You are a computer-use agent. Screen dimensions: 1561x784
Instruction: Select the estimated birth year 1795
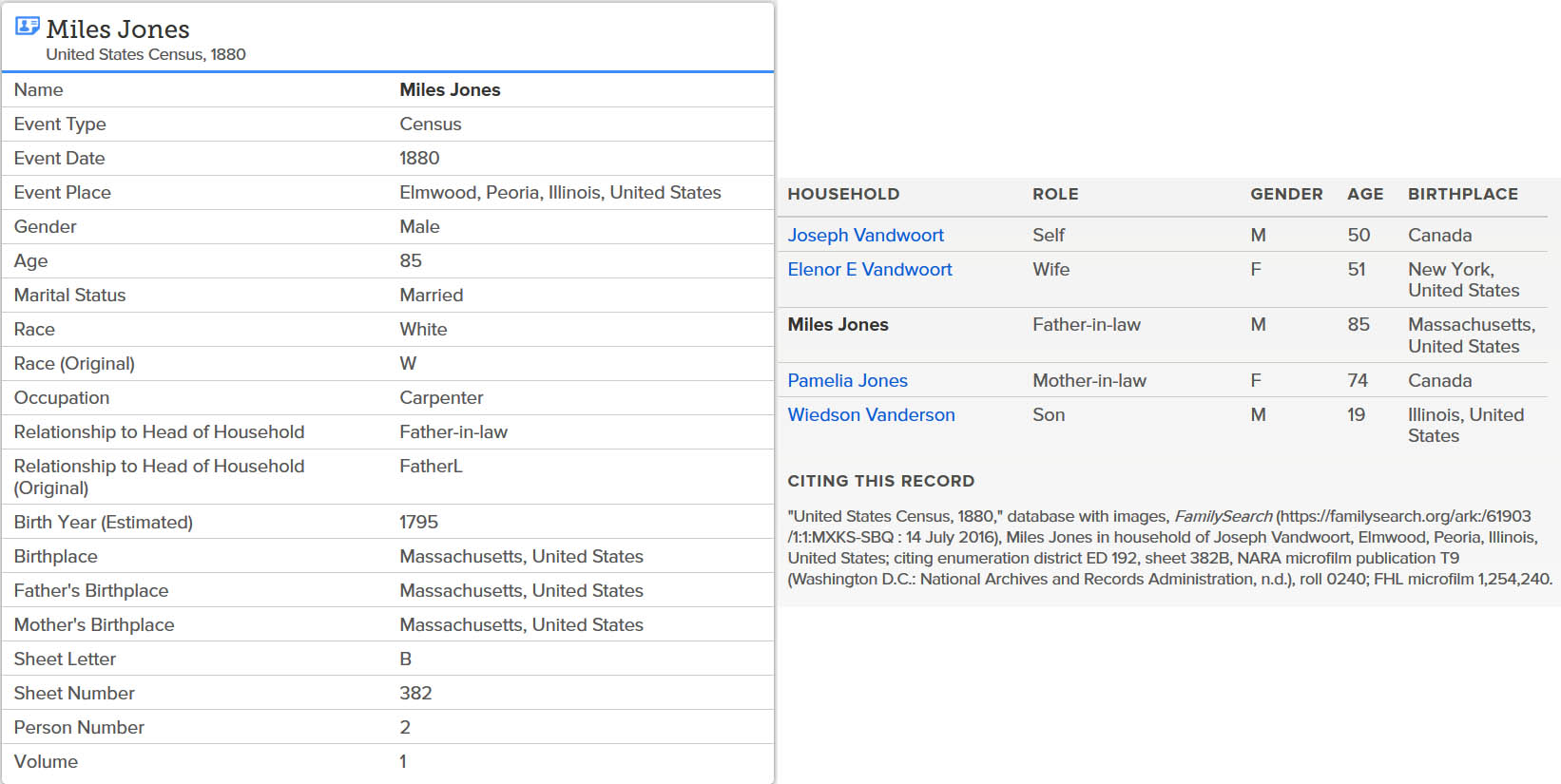tap(418, 522)
